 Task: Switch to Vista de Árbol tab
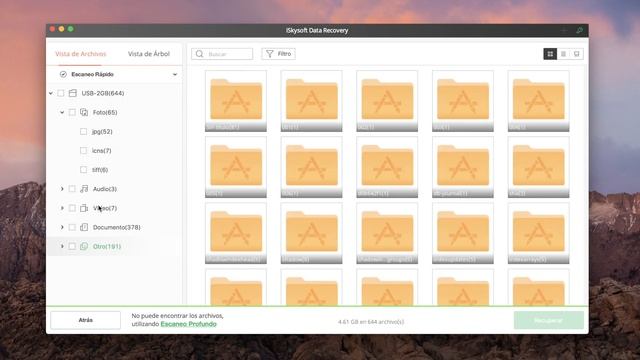point(149,54)
